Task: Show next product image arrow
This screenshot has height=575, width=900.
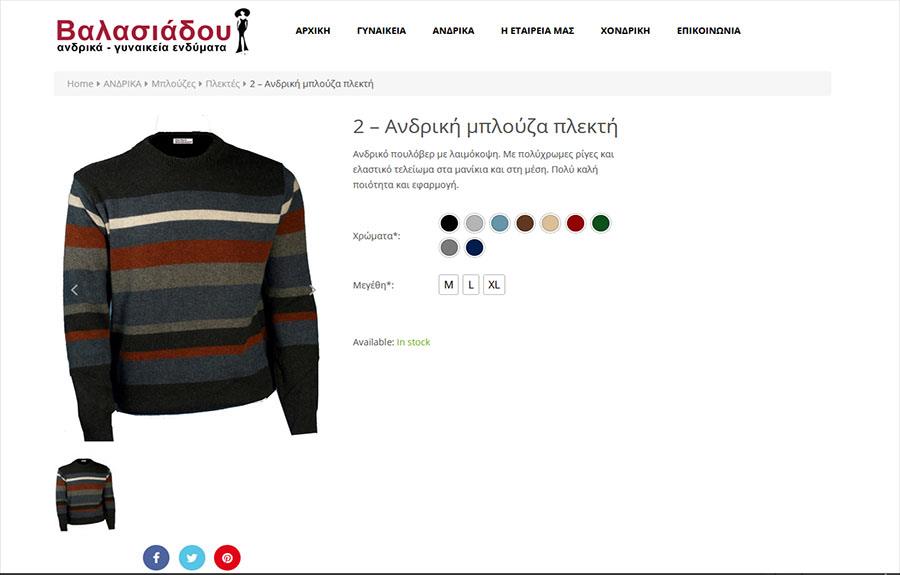Action: 312,290
